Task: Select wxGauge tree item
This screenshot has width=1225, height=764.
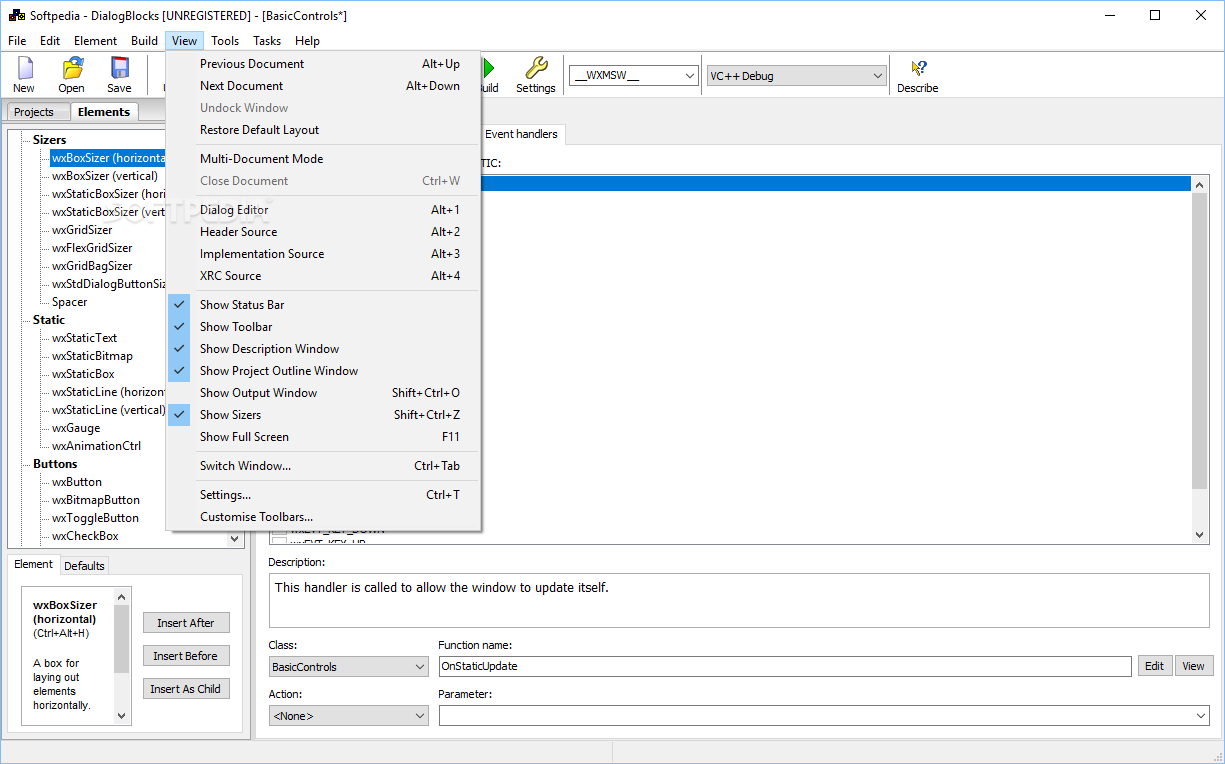Action: click(x=75, y=428)
